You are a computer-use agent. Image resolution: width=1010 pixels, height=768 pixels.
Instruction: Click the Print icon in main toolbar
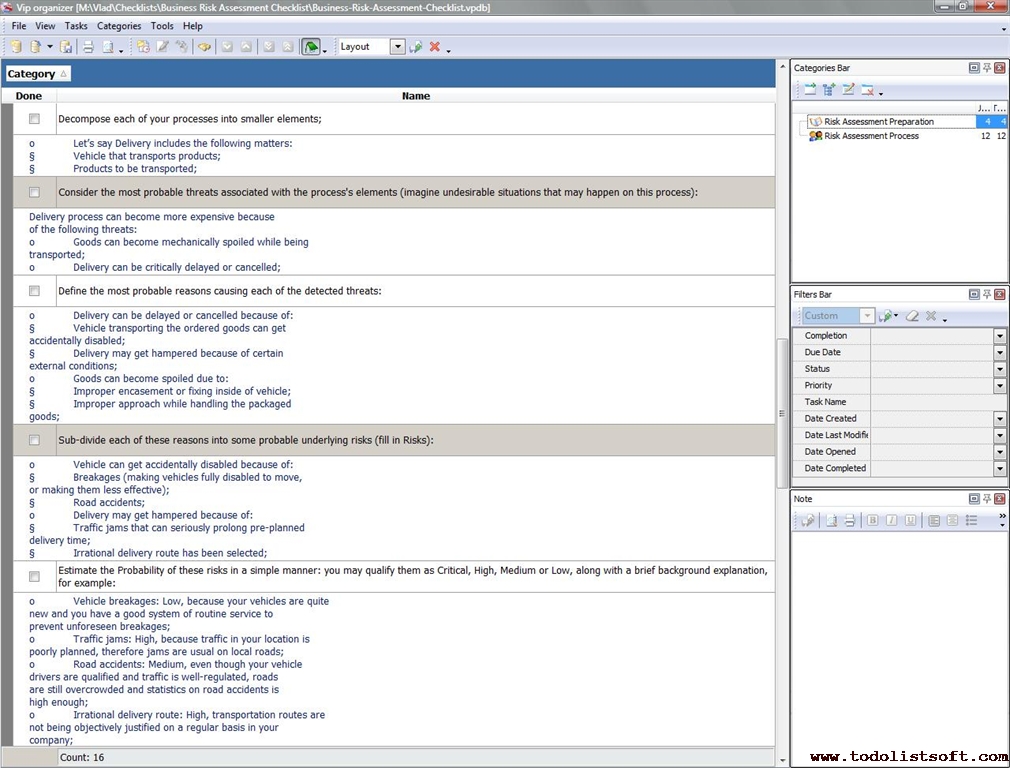tap(87, 47)
